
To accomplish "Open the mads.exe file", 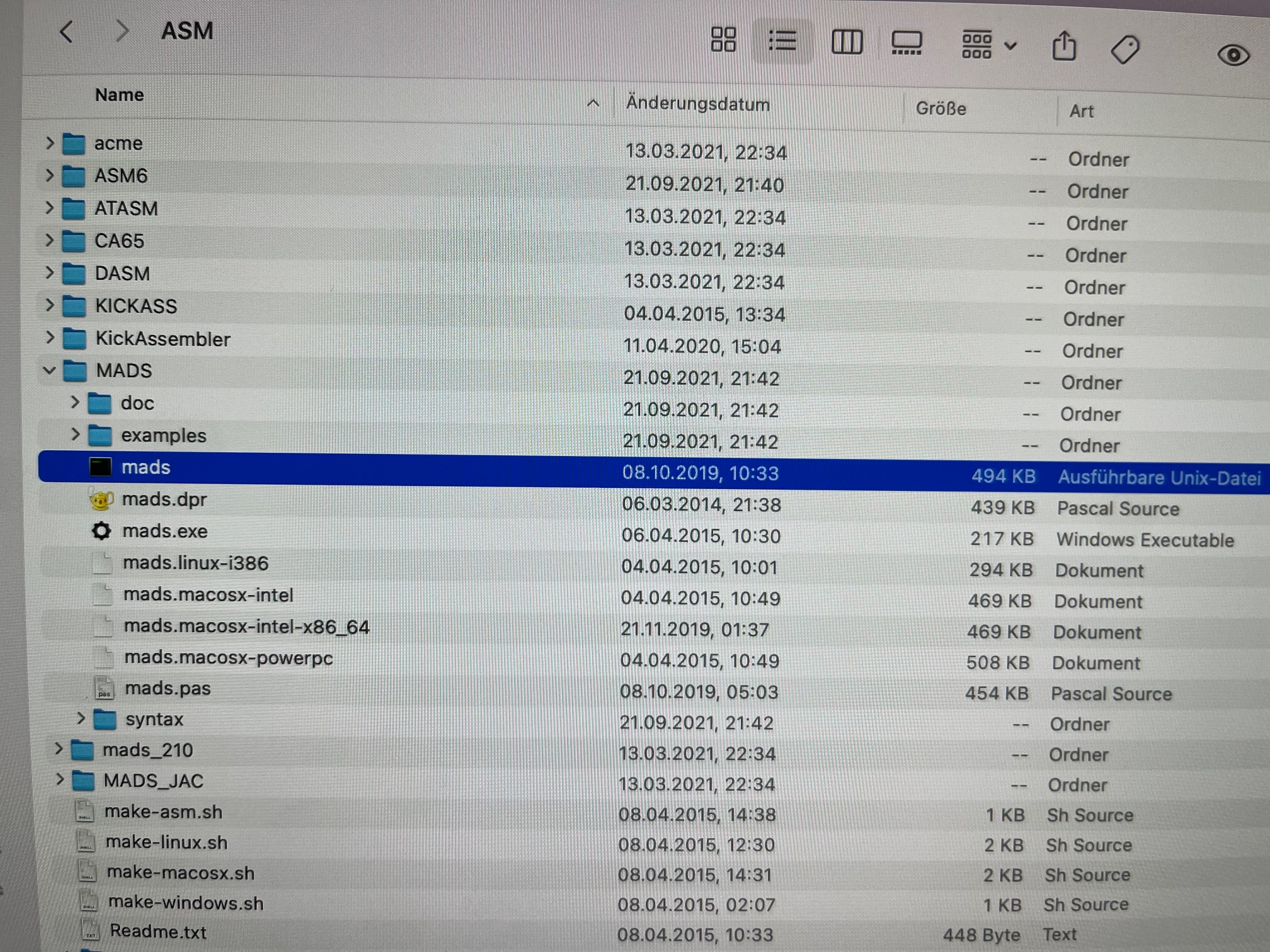I will coord(164,531).
